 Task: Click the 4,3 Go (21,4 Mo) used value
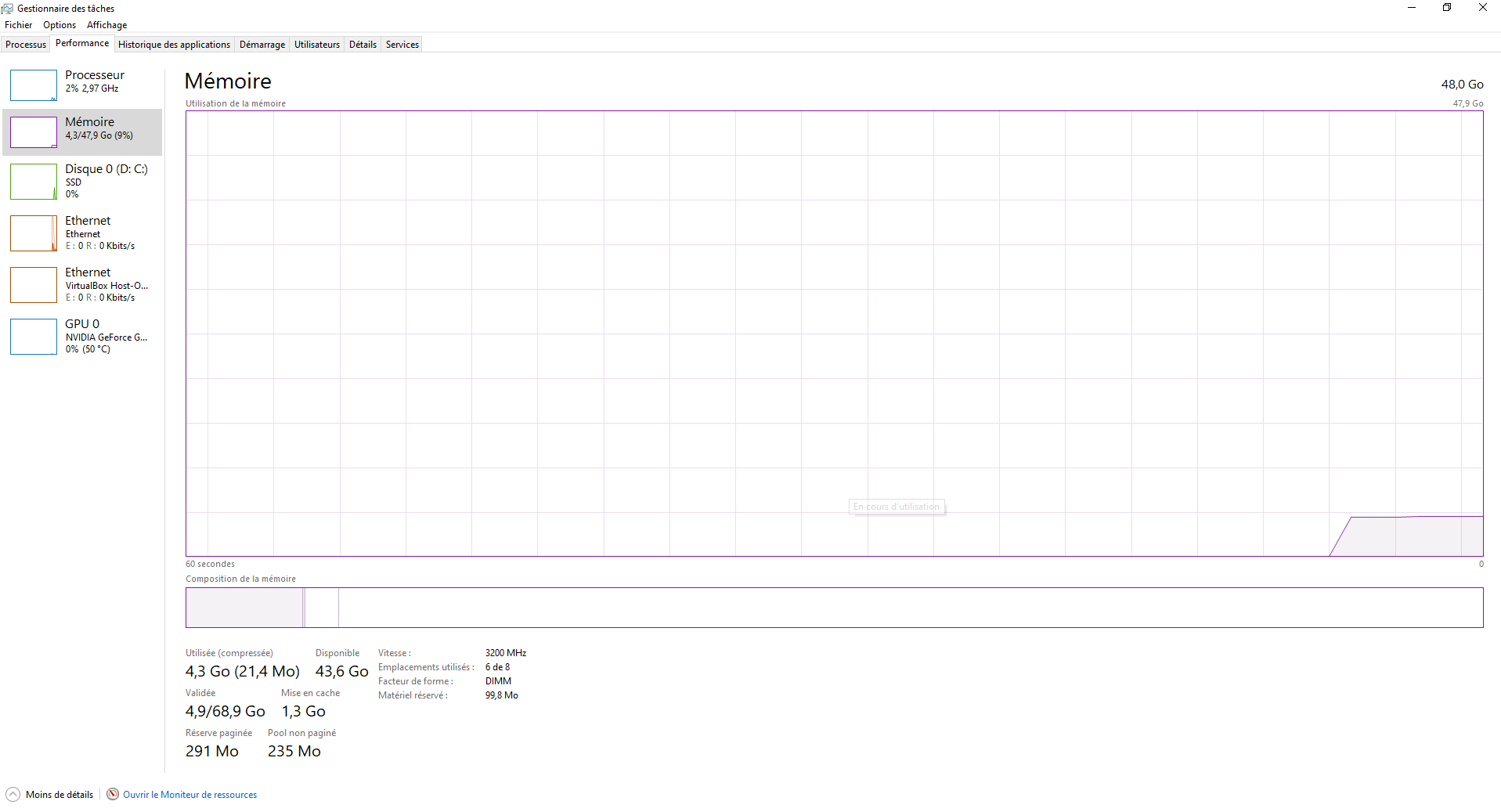click(243, 672)
